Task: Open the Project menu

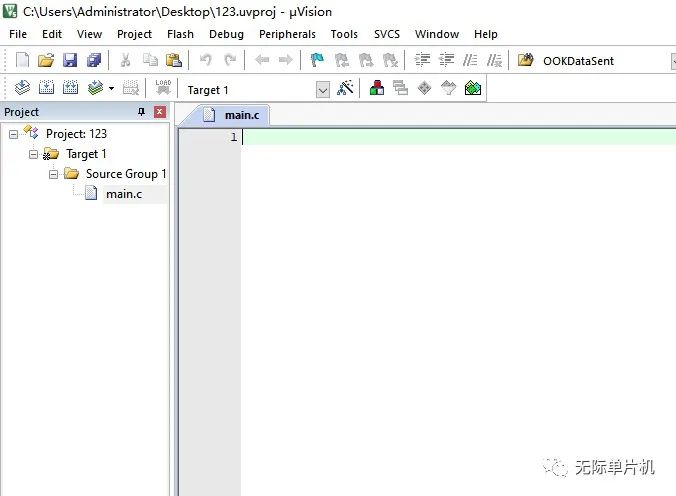Action: pos(134,34)
